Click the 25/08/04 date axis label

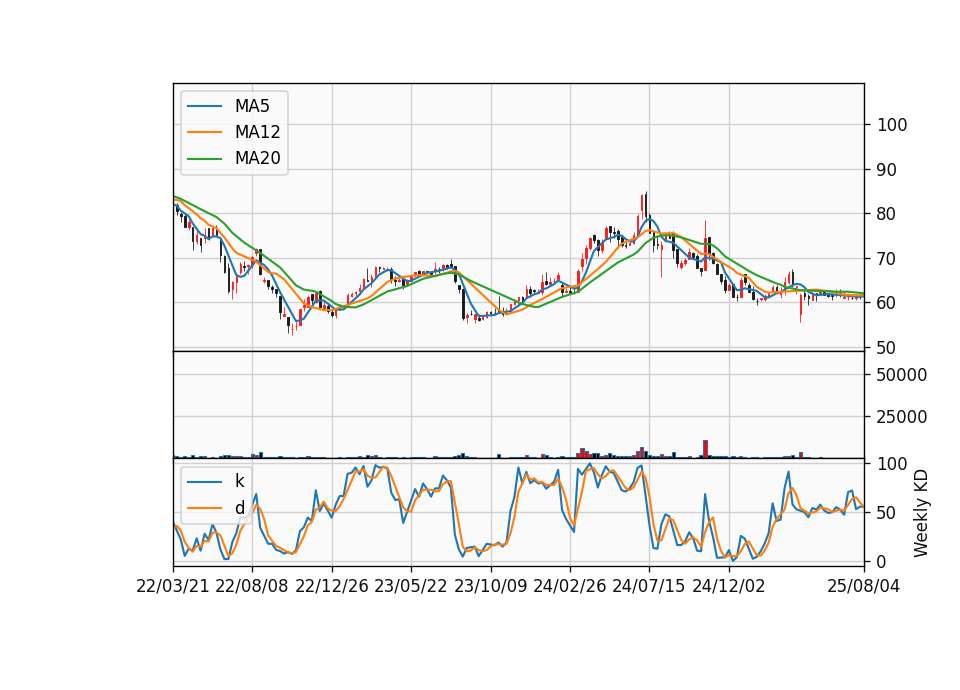(863, 586)
